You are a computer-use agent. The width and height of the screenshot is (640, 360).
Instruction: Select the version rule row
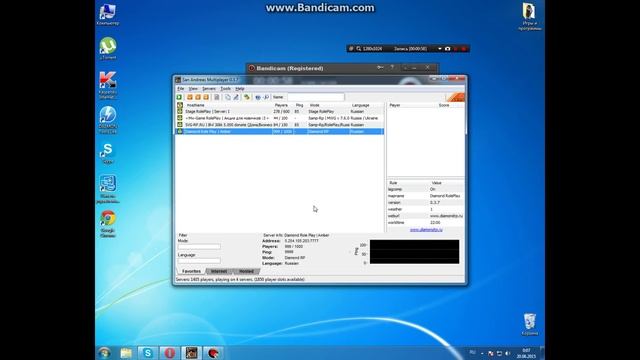click(x=426, y=202)
